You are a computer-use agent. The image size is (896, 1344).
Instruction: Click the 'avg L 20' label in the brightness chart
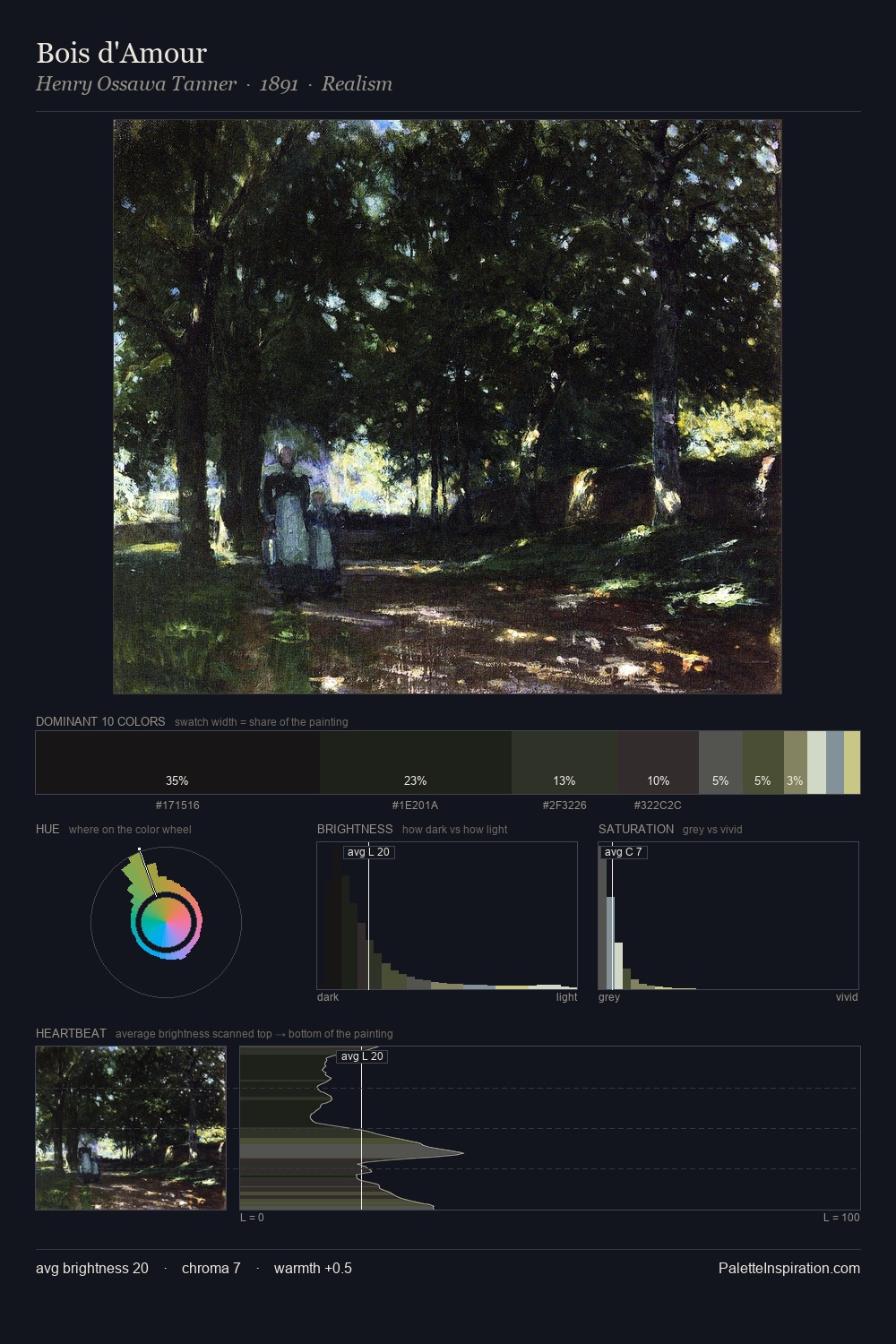[368, 852]
